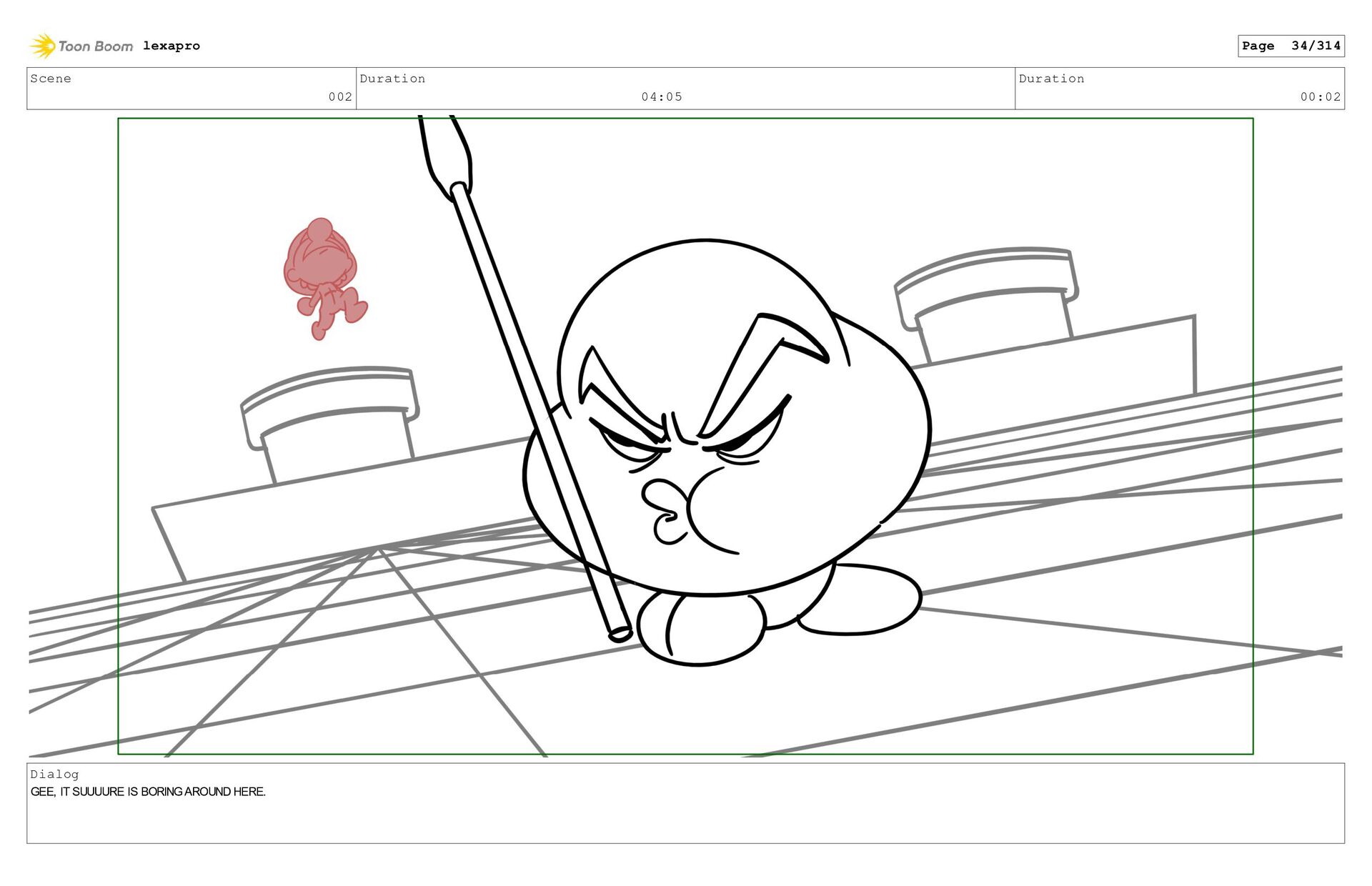Viewport: 1372px width, 886px height.
Task: Click the Toon Boom logo icon
Action: click(43, 46)
